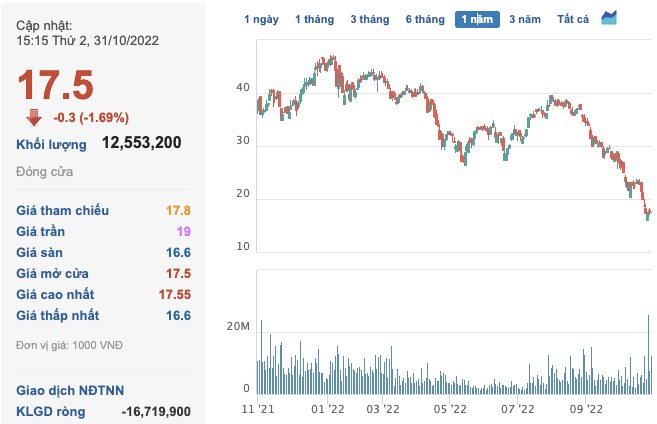
Task: Click the Giá sàn label
Action: 41,252
